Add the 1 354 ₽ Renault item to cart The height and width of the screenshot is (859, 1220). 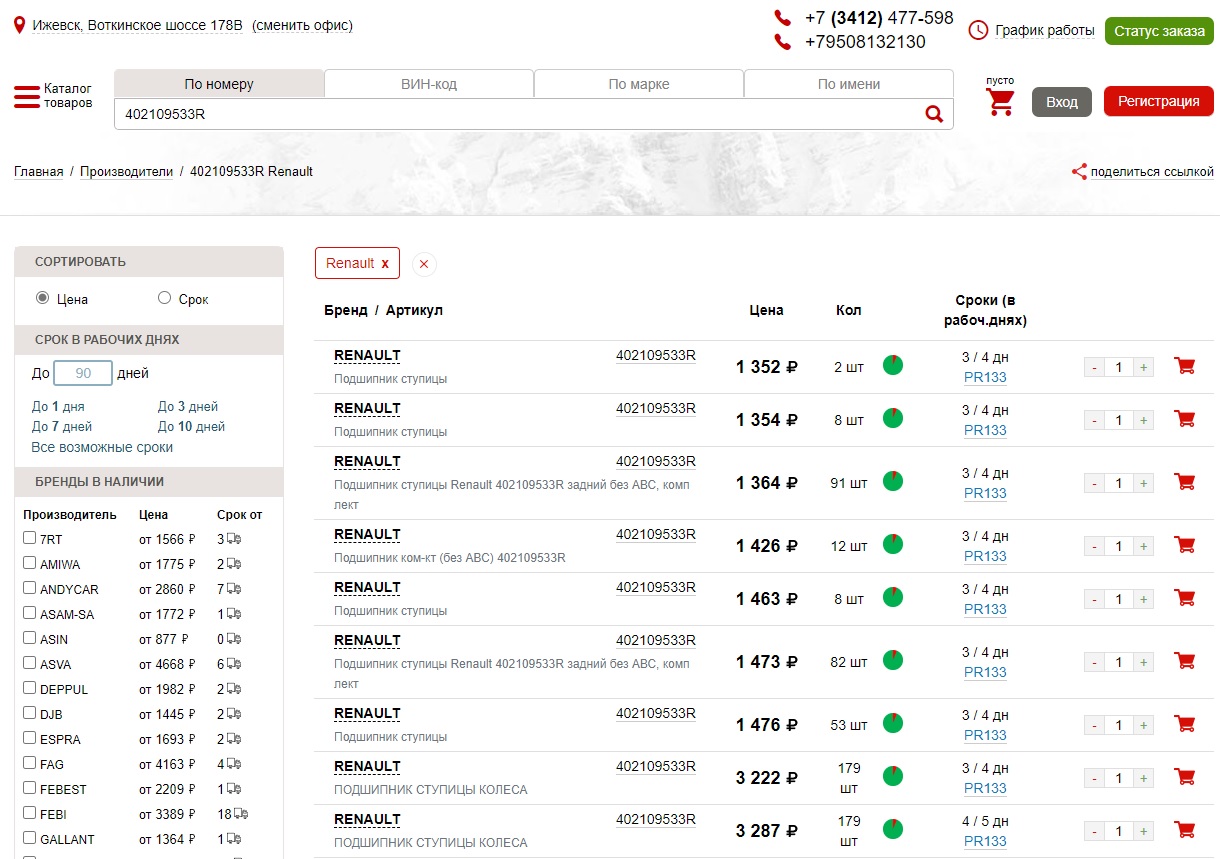coord(1185,420)
